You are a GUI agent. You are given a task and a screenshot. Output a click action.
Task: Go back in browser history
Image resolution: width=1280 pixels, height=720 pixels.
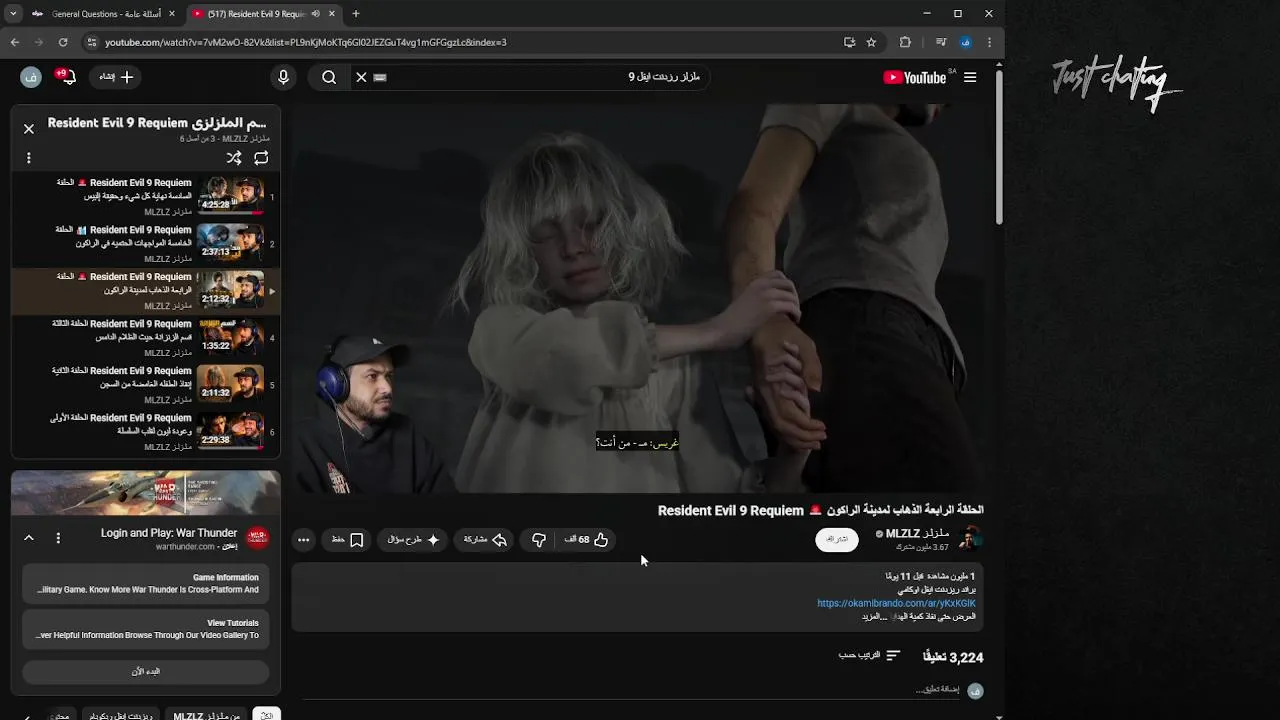14,42
